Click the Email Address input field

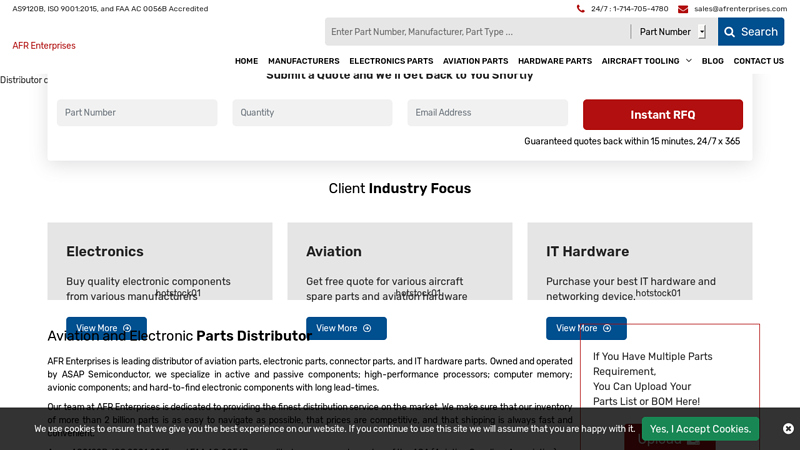coord(487,113)
